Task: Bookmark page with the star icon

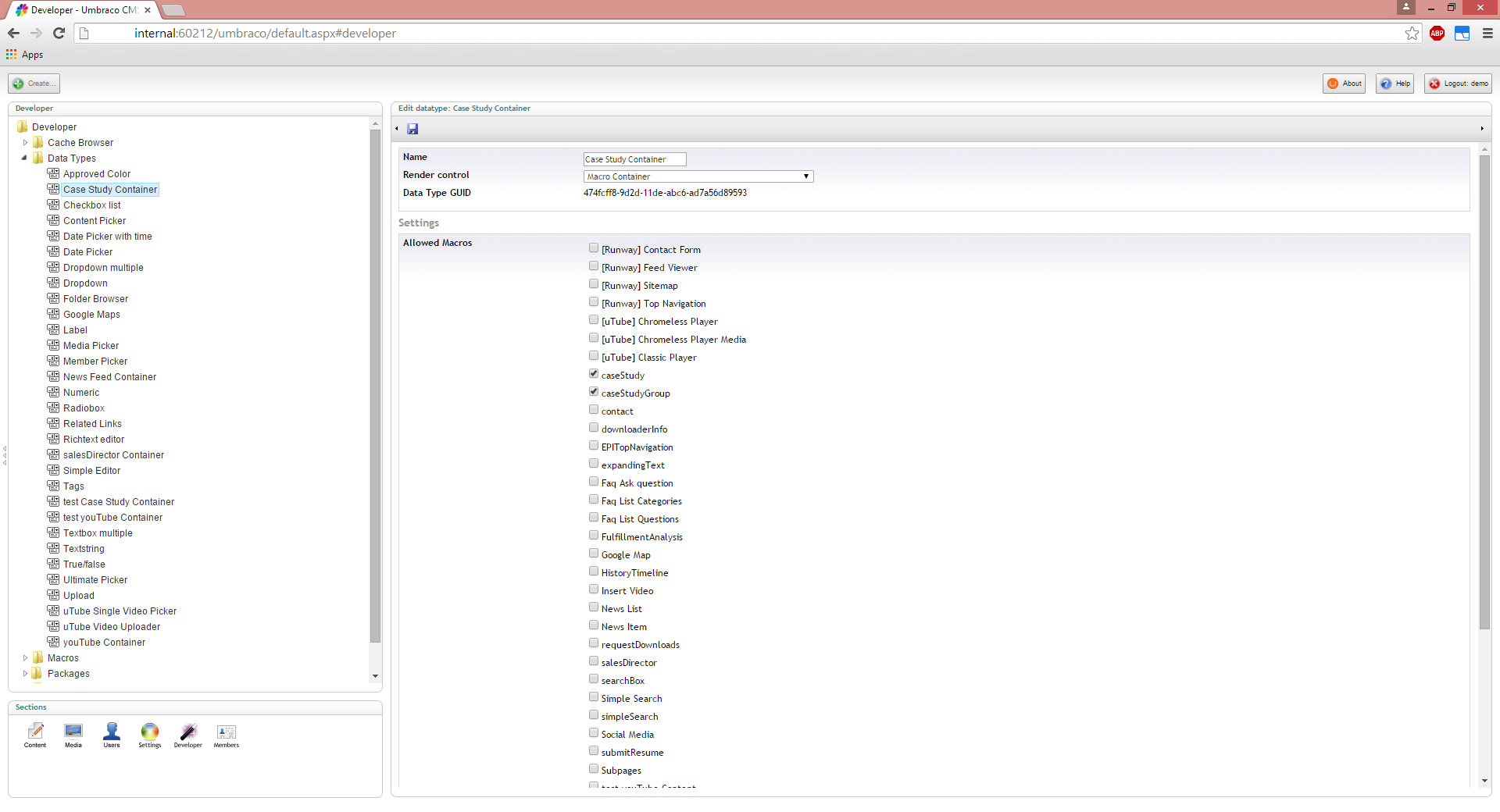Action: pos(1412,33)
